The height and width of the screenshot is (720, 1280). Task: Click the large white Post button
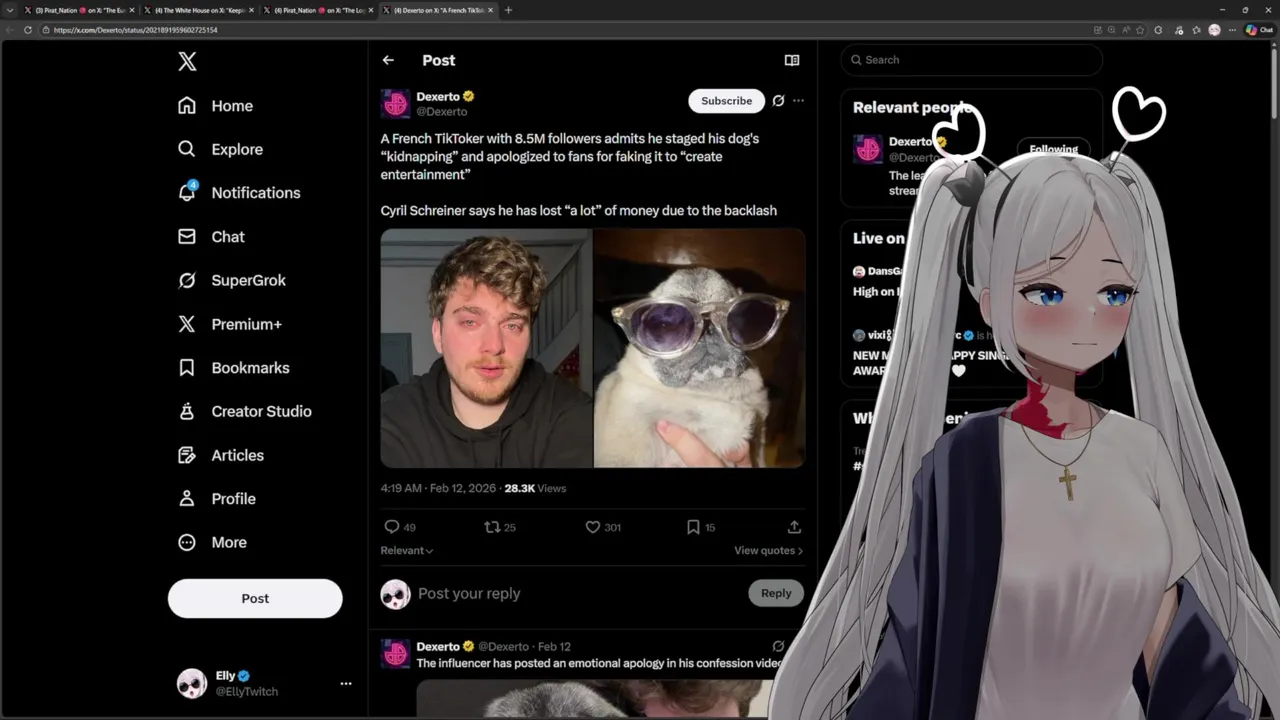pyautogui.click(x=255, y=598)
